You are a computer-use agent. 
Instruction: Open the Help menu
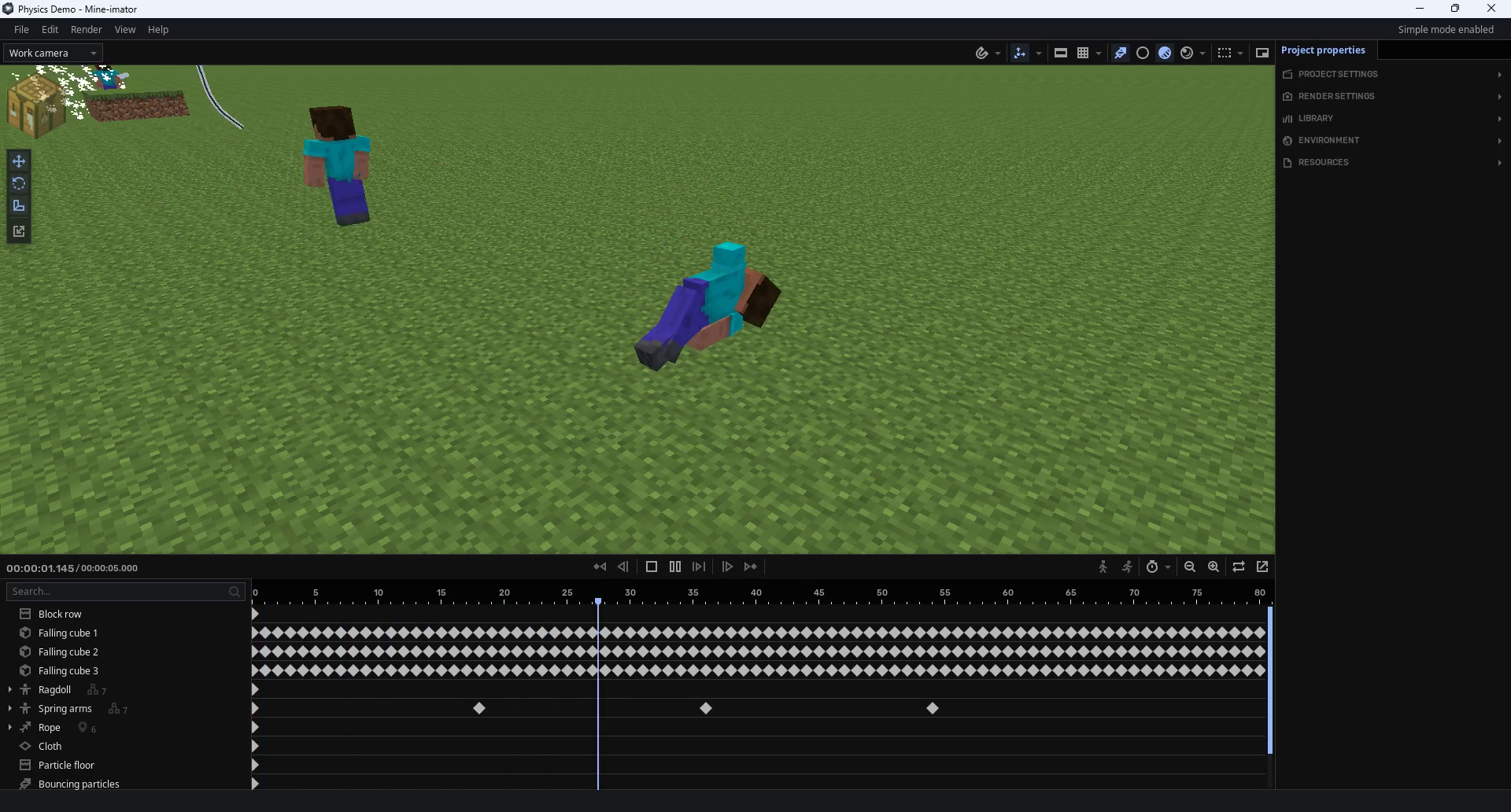pos(158,29)
